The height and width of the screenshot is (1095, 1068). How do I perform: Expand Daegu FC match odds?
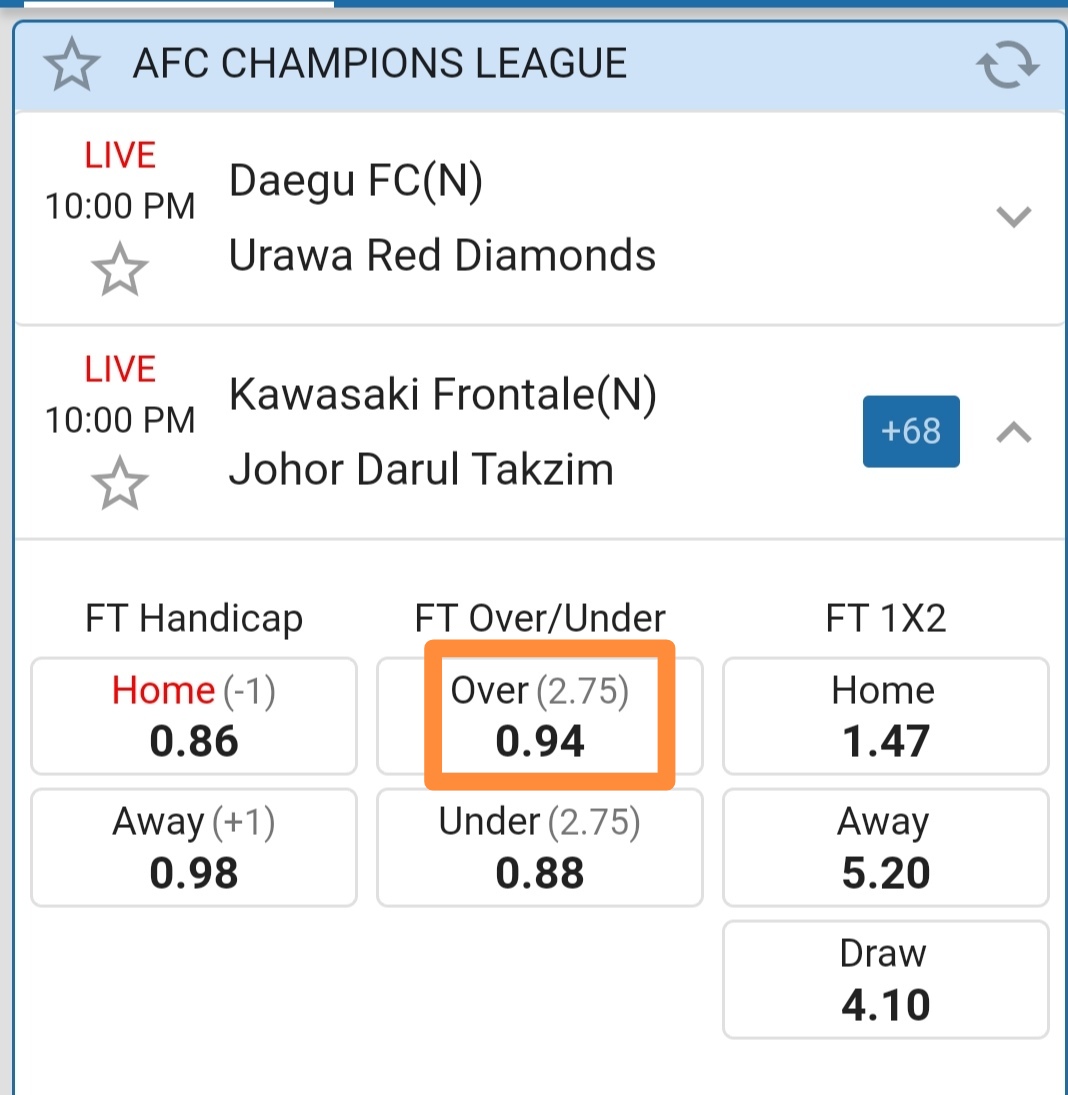[x=1014, y=216]
